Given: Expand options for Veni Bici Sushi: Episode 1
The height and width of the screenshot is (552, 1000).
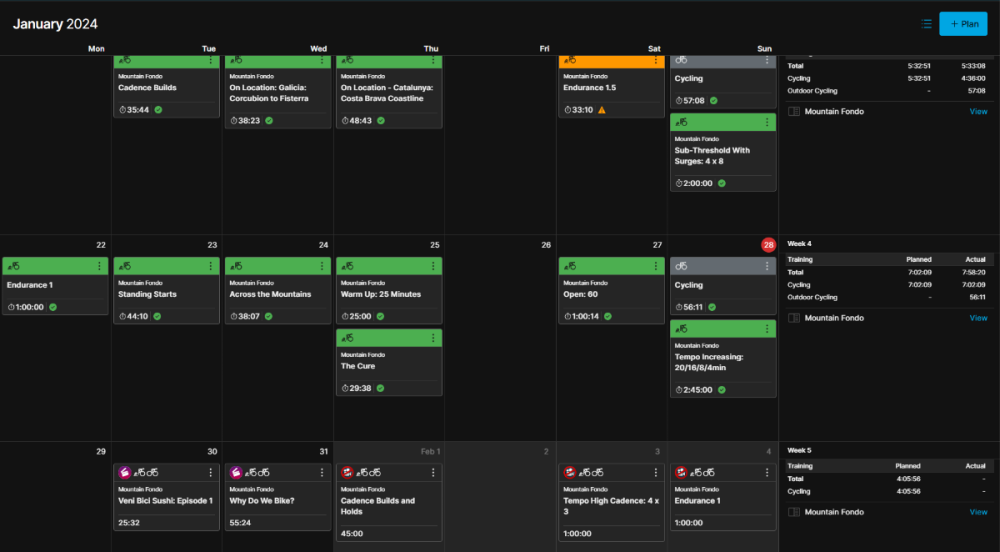Looking at the screenshot, I should tap(210, 472).
